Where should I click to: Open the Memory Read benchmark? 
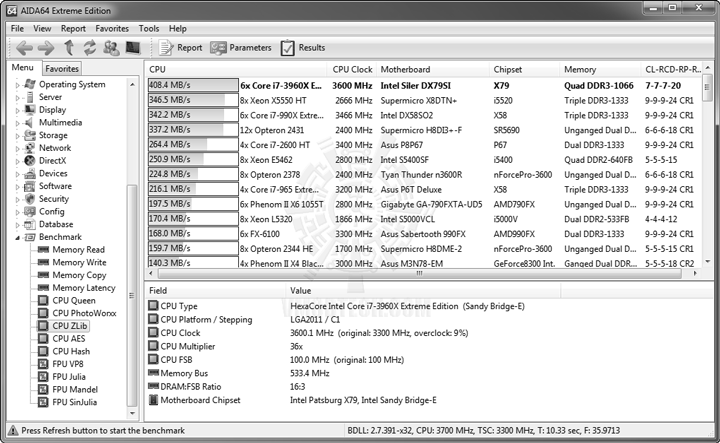coord(78,250)
